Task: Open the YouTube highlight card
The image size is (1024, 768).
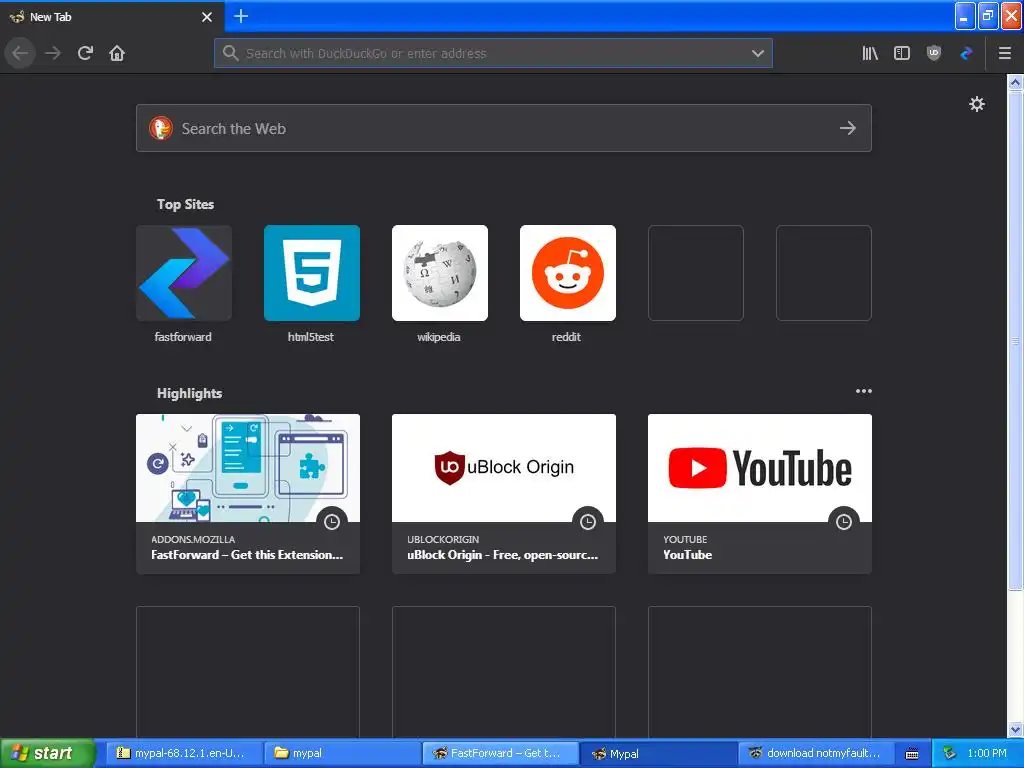Action: [x=760, y=494]
